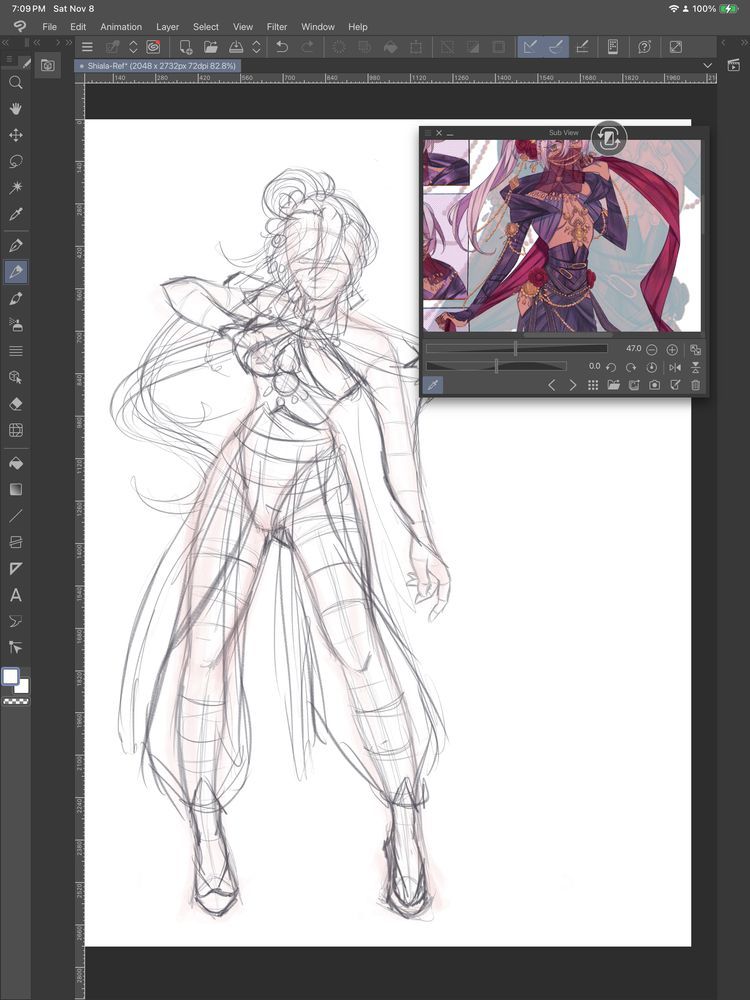Rotate Sub View image right
Screen dimensions: 750x1000
(x=631, y=367)
